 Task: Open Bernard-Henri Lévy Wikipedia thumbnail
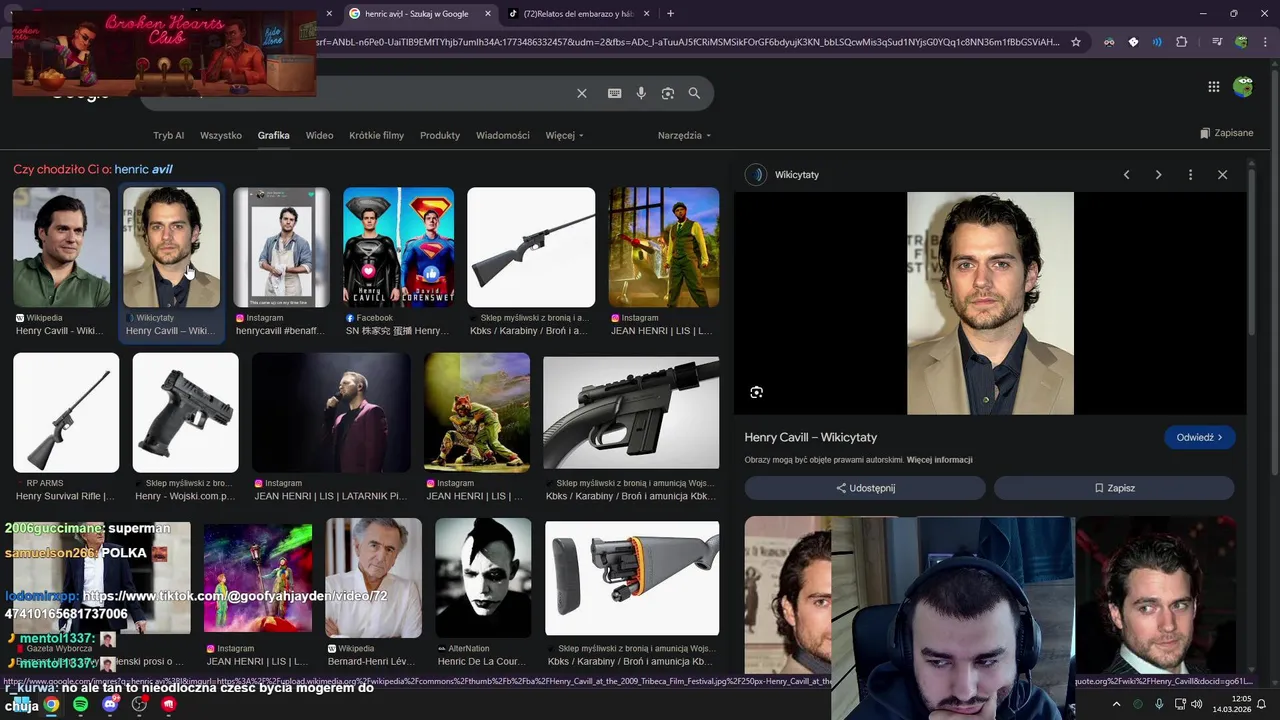373,577
